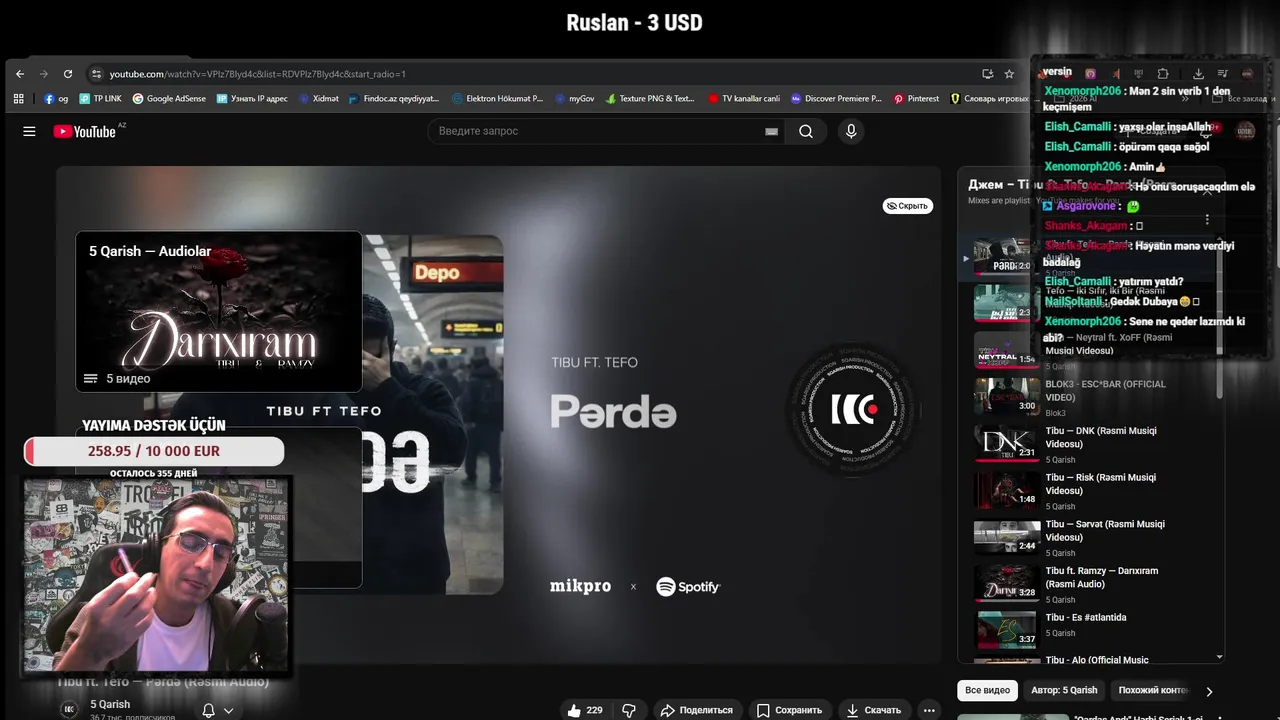Image resolution: width=1280 pixels, height=720 pixels.
Task: Open playlist options three-dot menu
Action: pos(1207,219)
